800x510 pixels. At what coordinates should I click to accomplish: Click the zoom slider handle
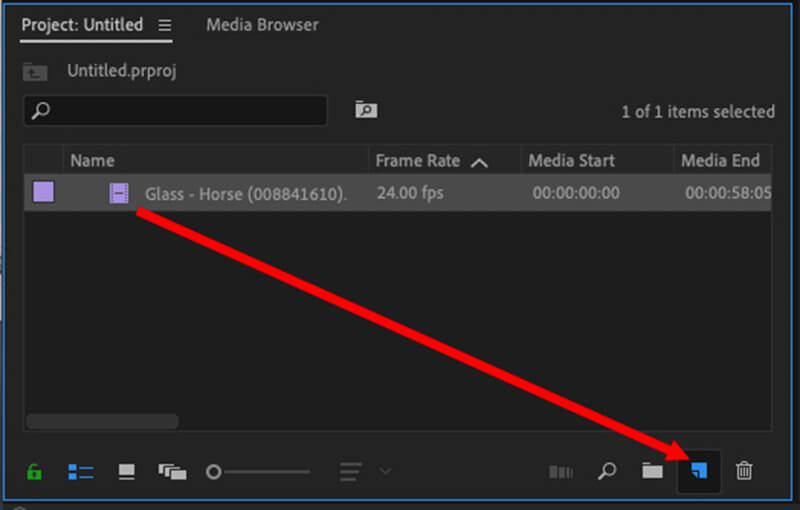coord(214,472)
